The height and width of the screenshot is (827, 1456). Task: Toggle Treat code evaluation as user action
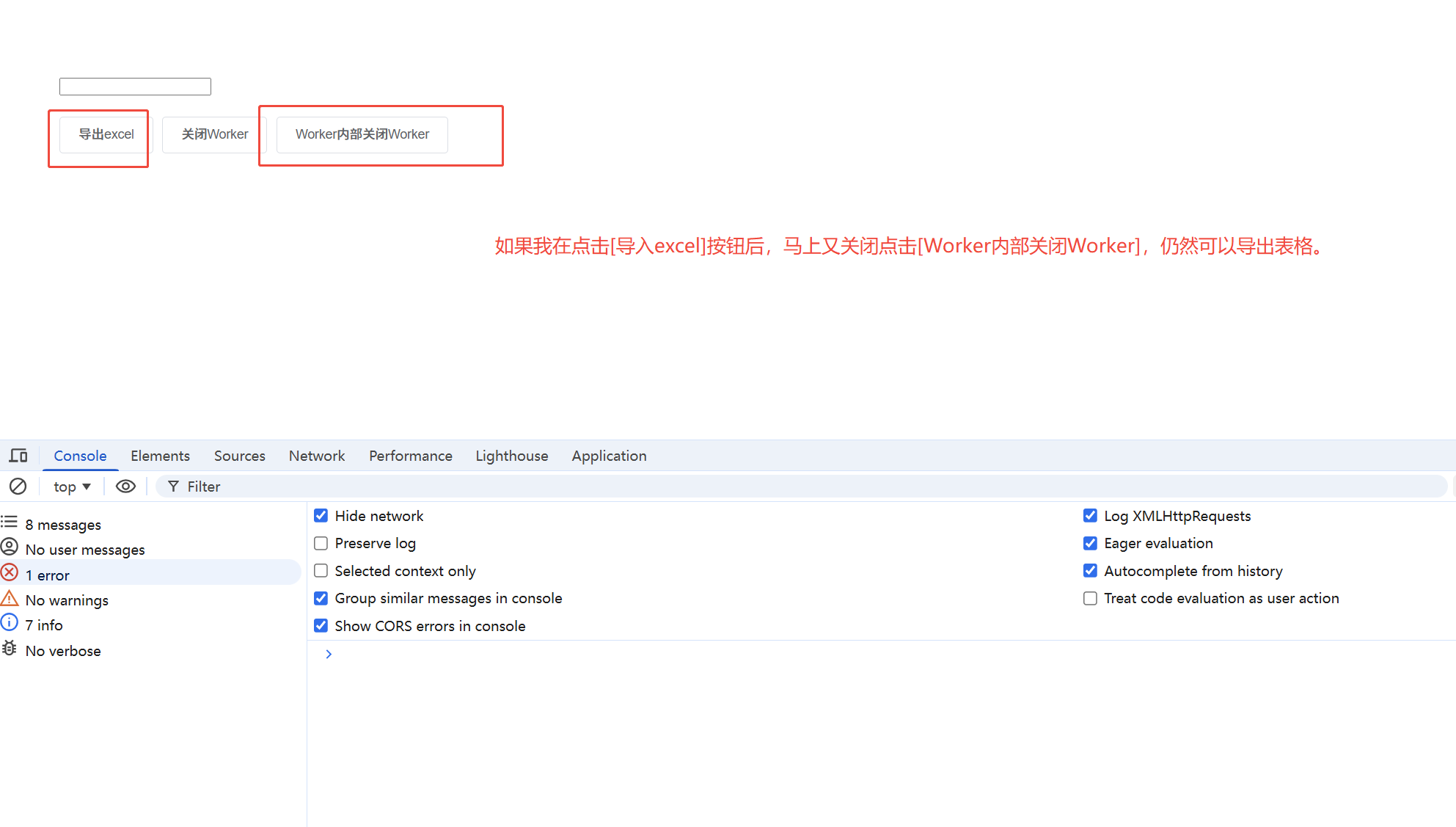[x=1090, y=598]
